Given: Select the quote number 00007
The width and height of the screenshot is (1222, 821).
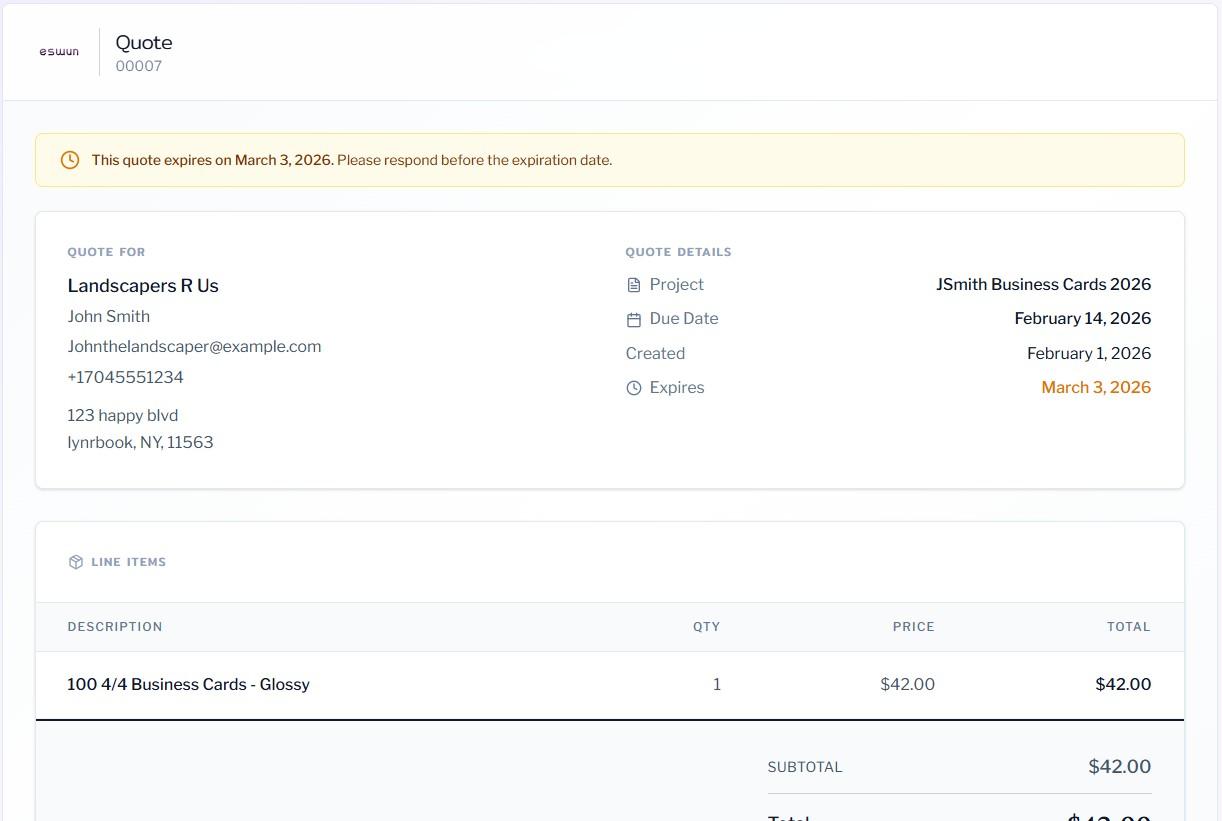Looking at the screenshot, I should pos(139,66).
